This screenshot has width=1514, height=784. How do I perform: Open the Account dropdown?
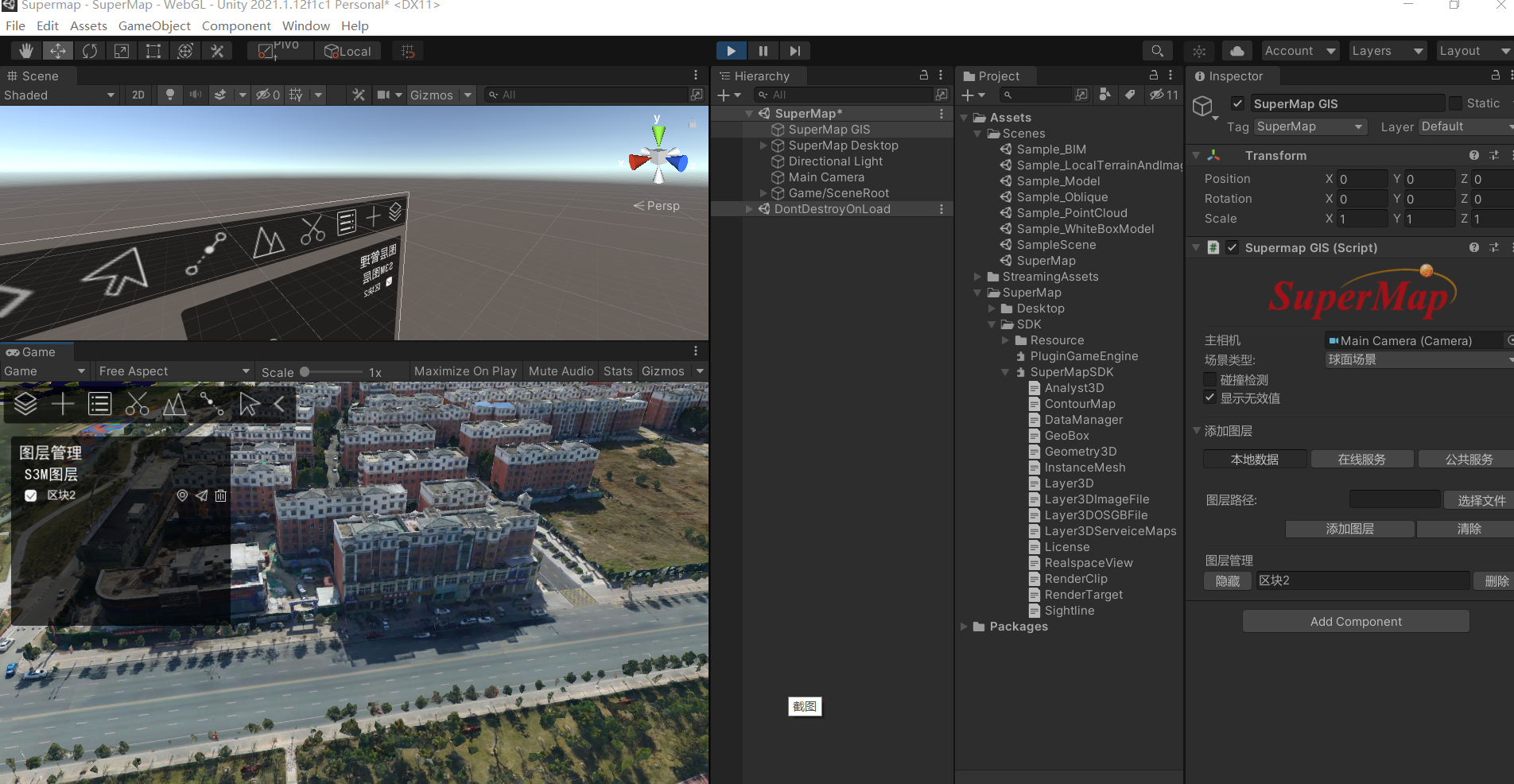click(1300, 51)
